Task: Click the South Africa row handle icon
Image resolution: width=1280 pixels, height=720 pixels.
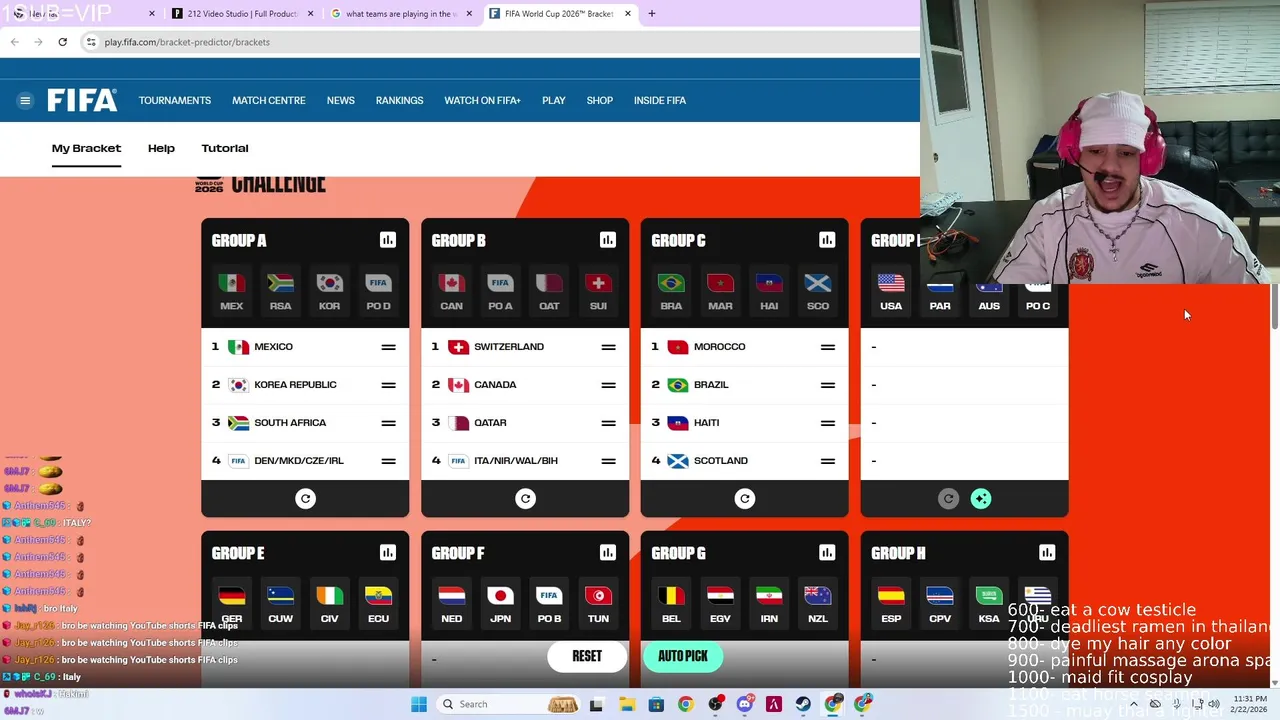Action: [388, 423]
